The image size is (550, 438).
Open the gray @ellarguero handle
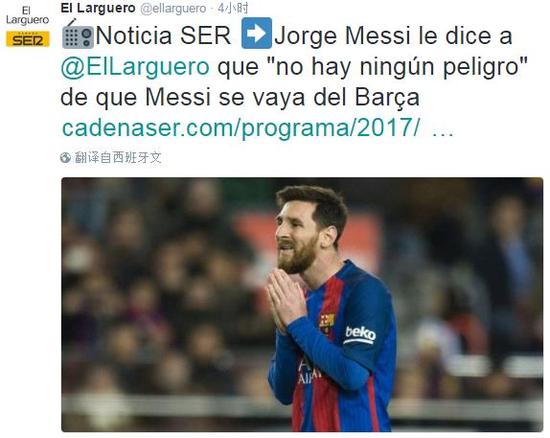coord(173,8)
